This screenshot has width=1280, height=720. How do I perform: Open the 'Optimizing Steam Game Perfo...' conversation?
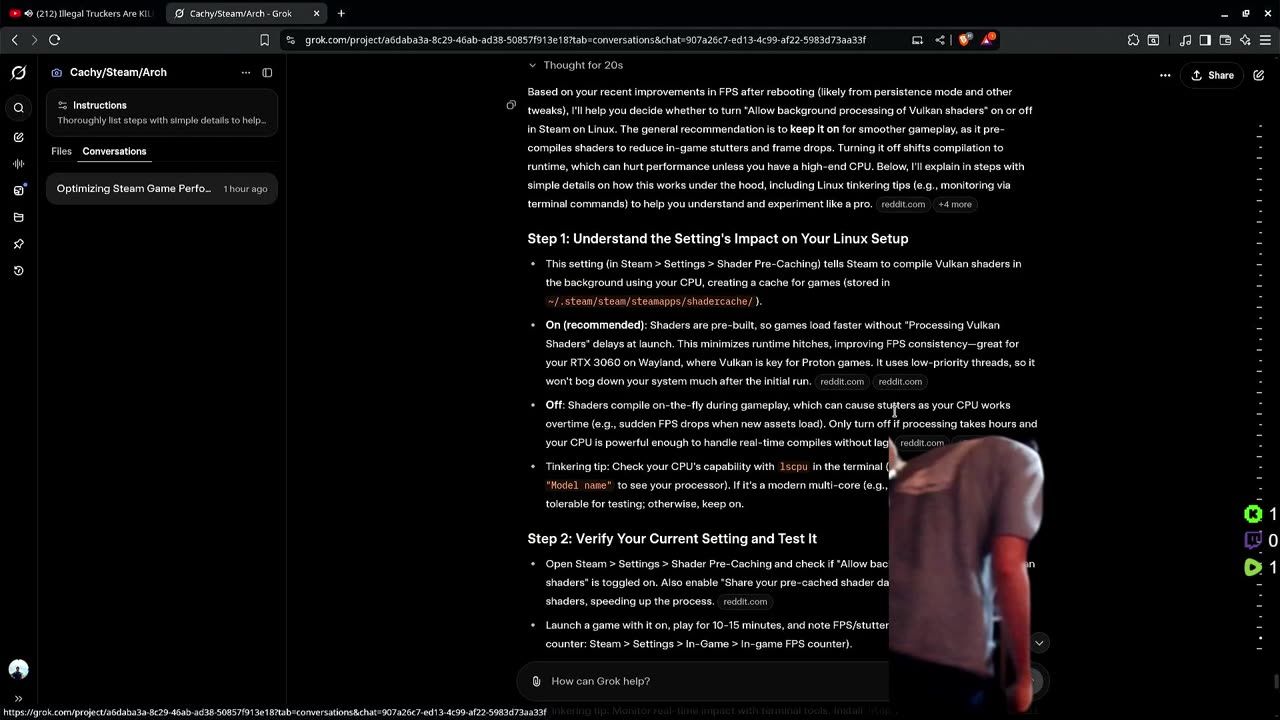click(x=162, y=188)
